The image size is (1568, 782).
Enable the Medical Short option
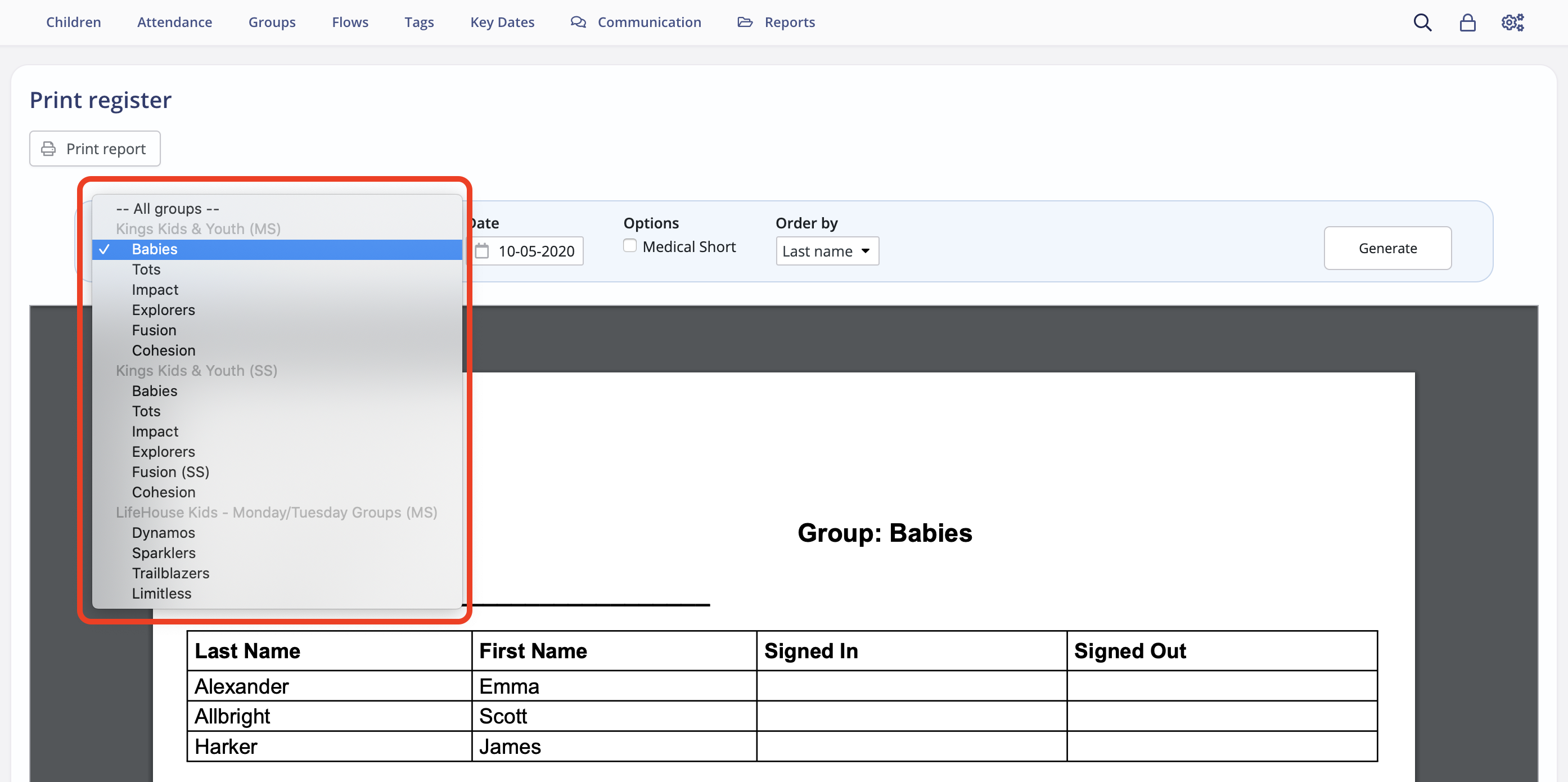(x=629, y=245)
